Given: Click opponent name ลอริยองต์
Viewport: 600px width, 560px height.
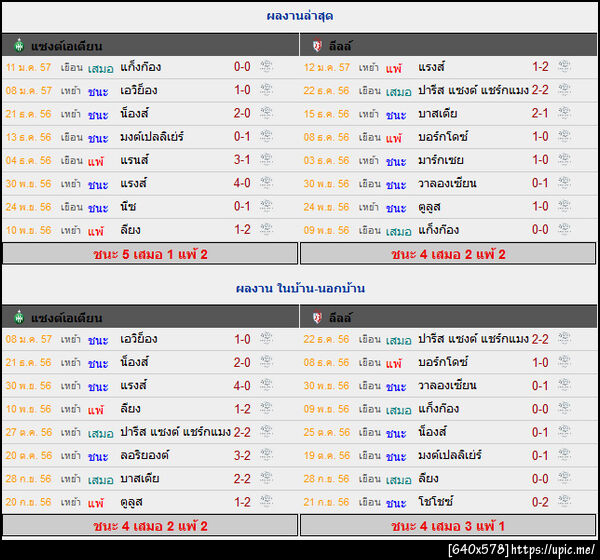Looking at the screenshot, I should pos(144,455).
